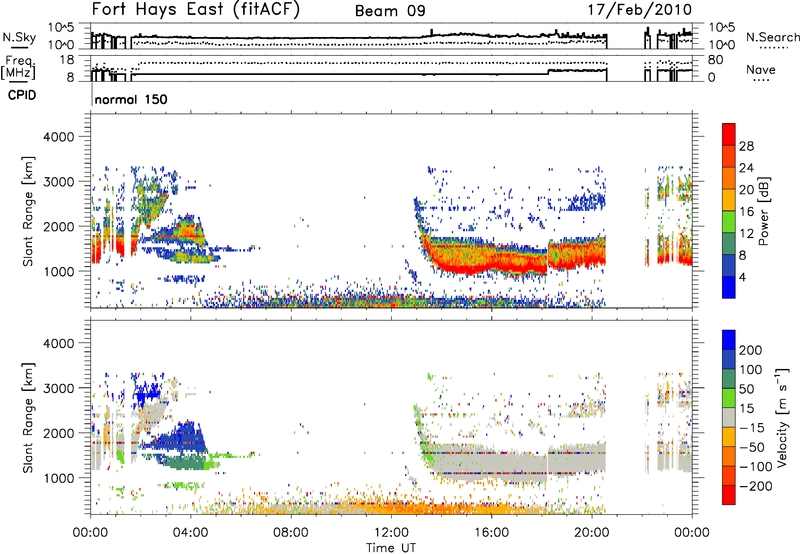
Task: Click the '18' frequency axis tick label
Action: [67, 60]
